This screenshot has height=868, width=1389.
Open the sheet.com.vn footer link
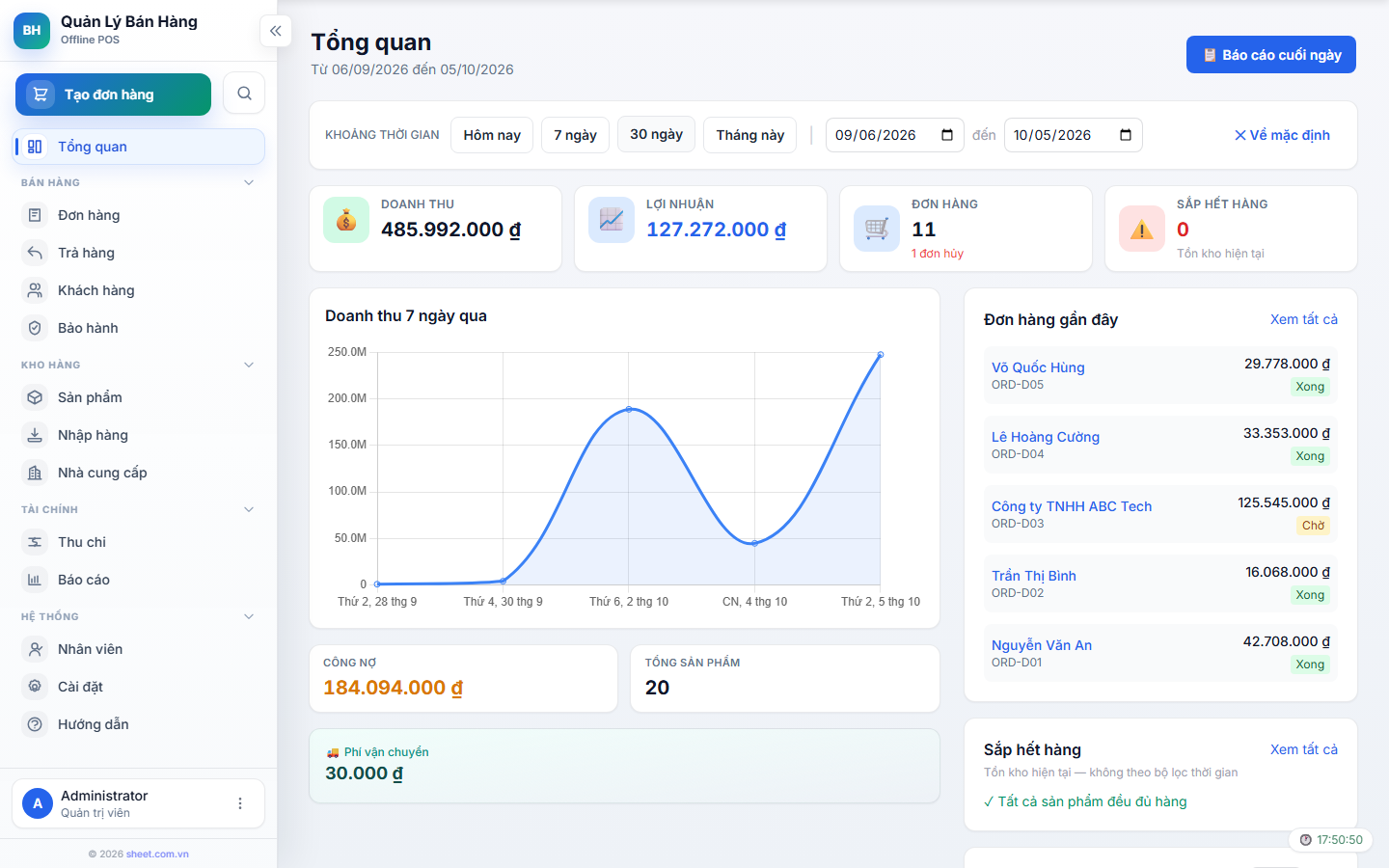[x=157, y=854]
